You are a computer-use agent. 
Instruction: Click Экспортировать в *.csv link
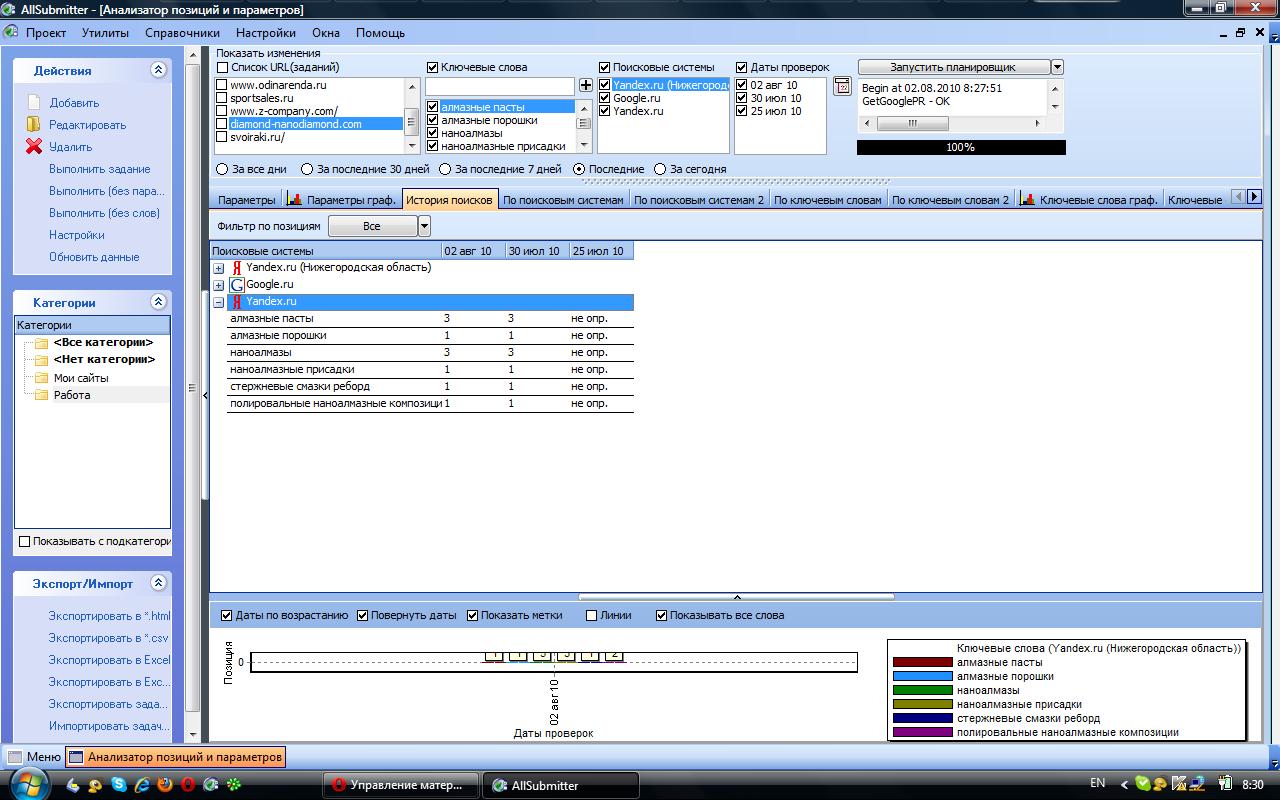click(x=109, y=638)
